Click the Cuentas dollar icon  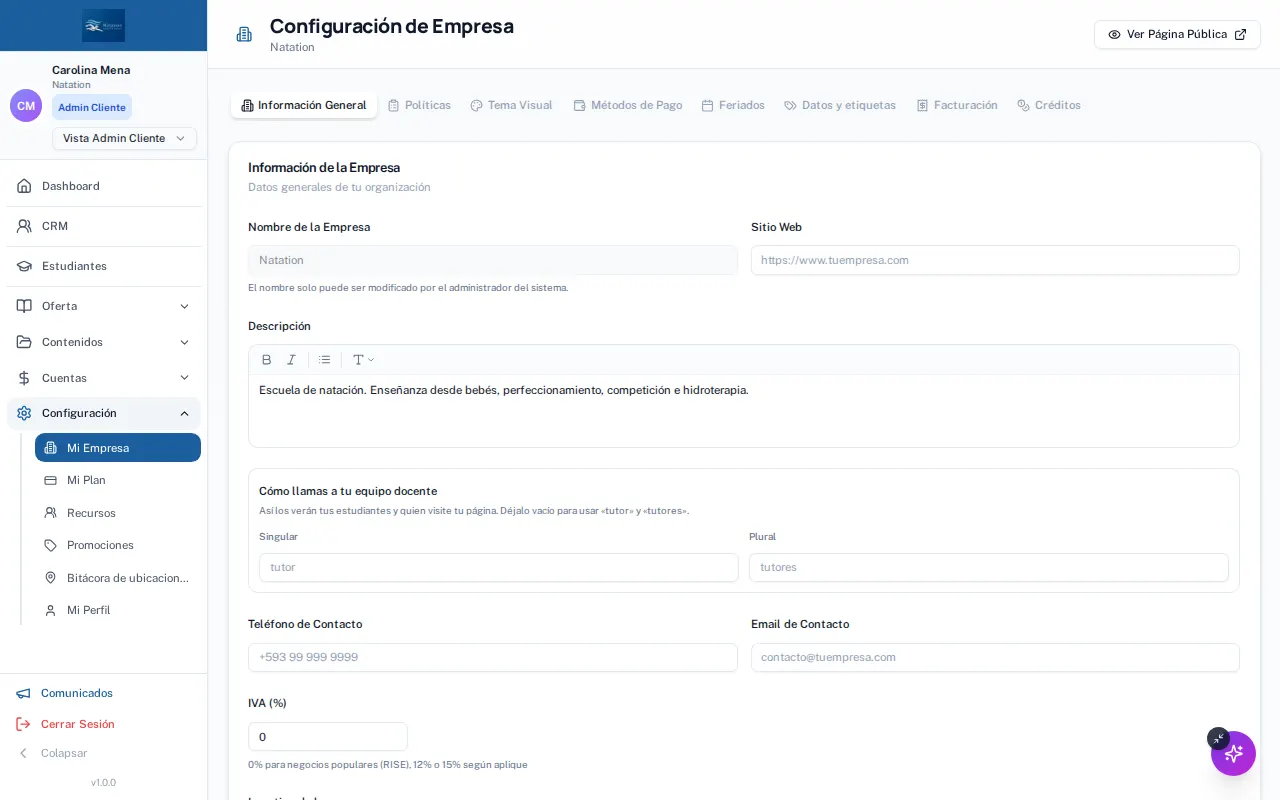click(x=24, y=378)
